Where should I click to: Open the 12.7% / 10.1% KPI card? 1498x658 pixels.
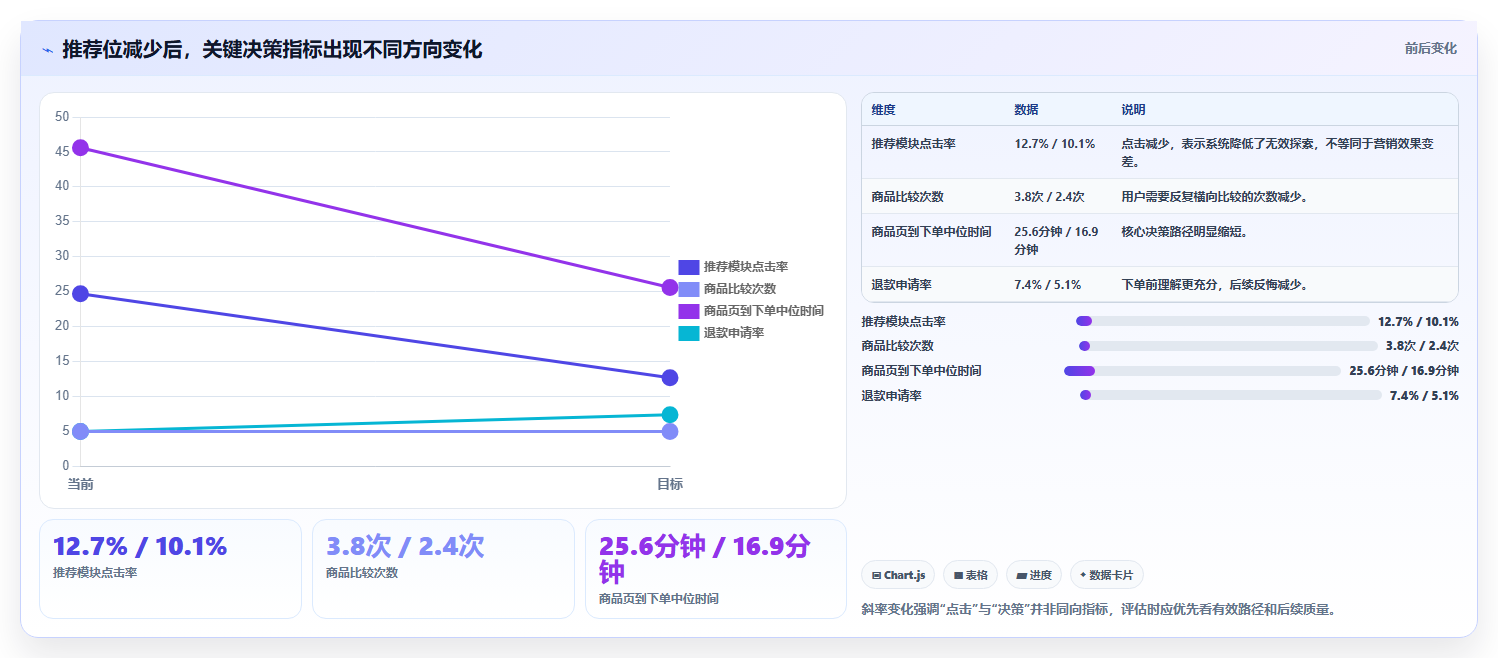[x=170, y=569]
